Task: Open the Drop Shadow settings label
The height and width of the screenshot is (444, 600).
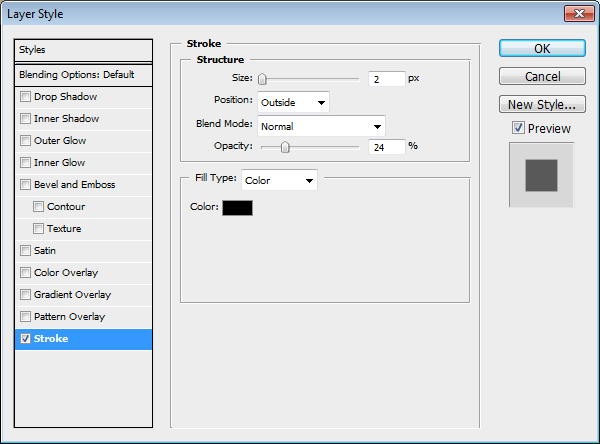Action: [x=65, y=96]
